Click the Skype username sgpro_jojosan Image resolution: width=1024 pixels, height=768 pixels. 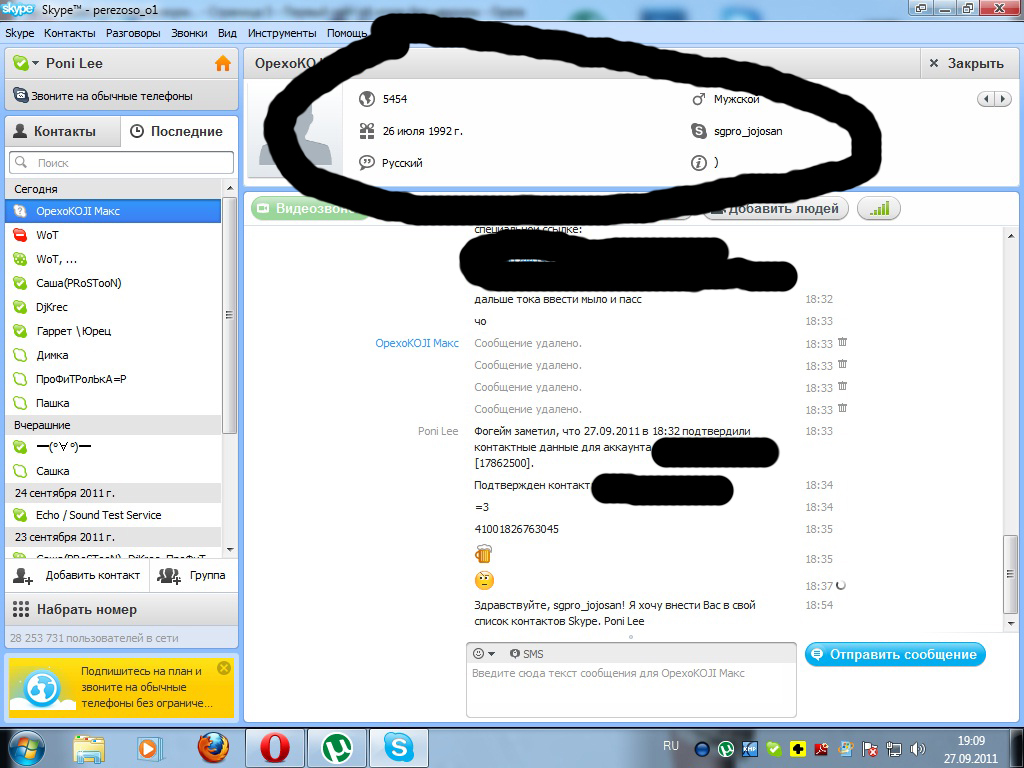(748, 131)
